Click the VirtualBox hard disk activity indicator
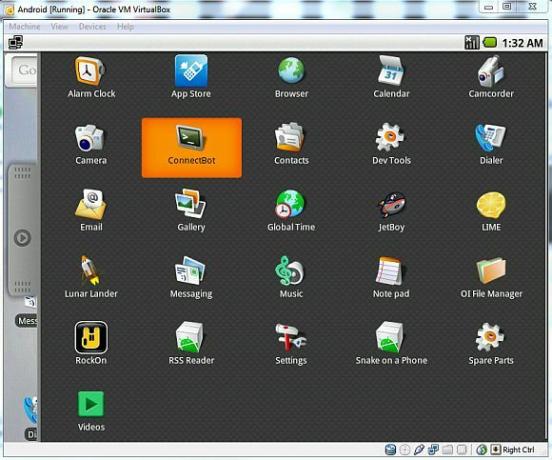This screenshot has width=552, height=460. click(390, 449)
